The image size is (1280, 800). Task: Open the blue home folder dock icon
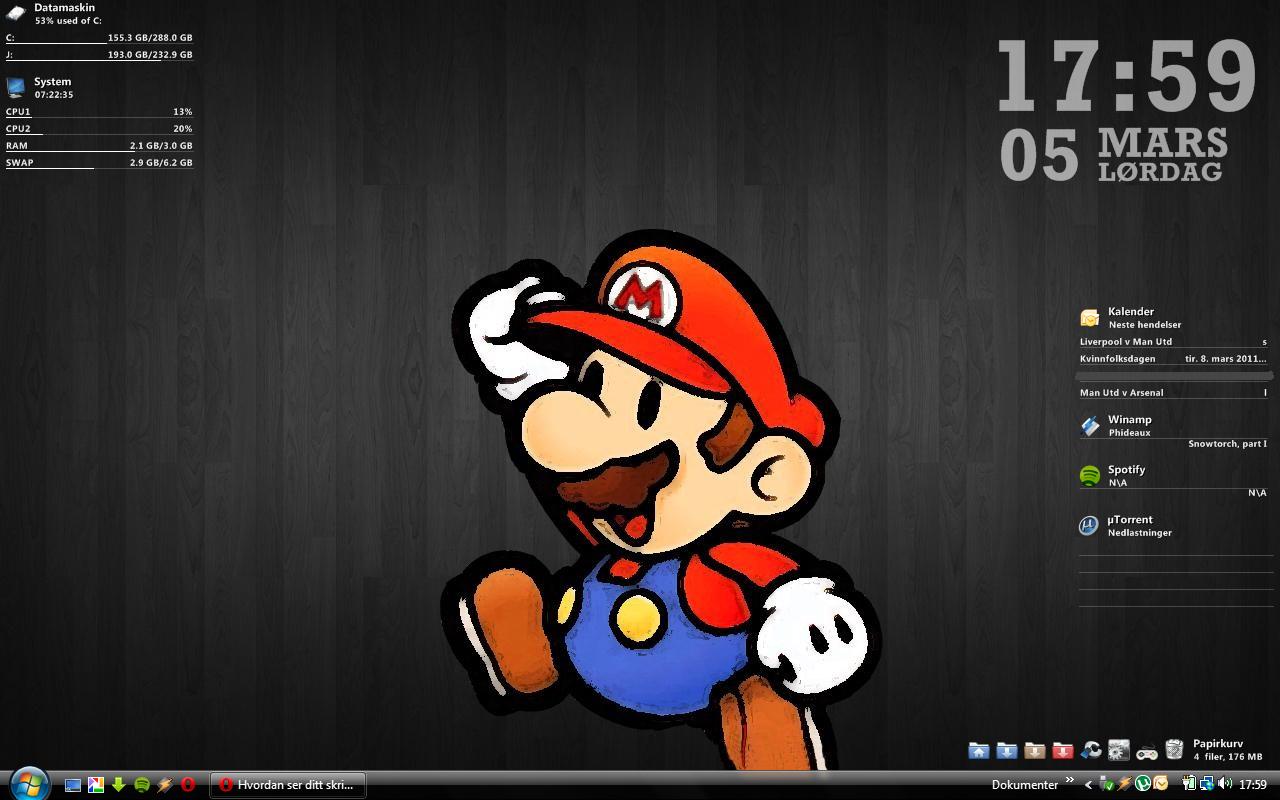(979, 750)
